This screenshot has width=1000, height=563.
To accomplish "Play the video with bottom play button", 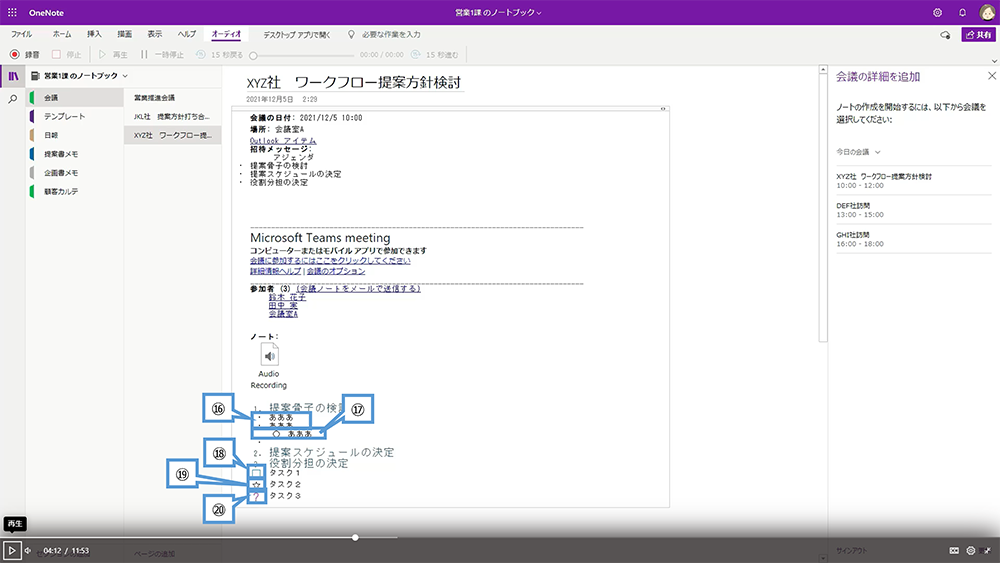I will (11, 550).
